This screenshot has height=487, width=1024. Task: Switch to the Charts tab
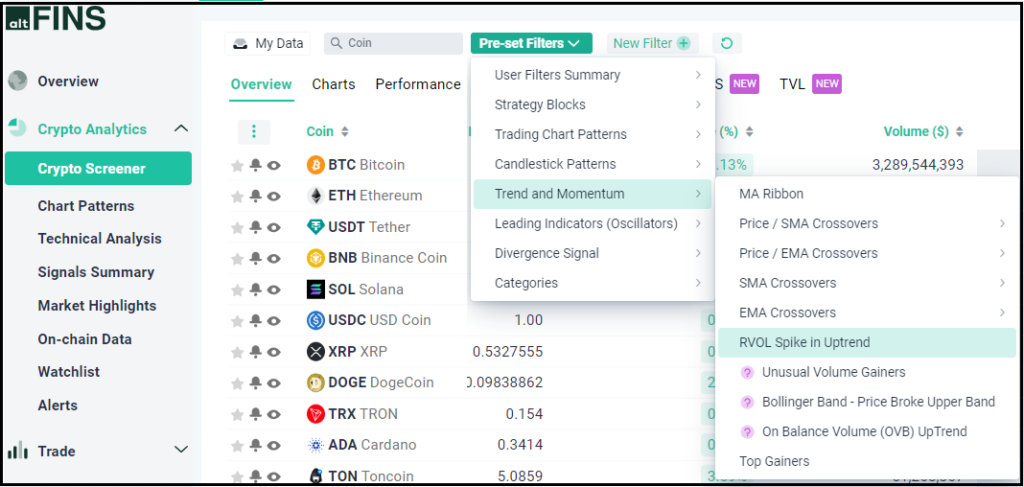click(333, 84)
